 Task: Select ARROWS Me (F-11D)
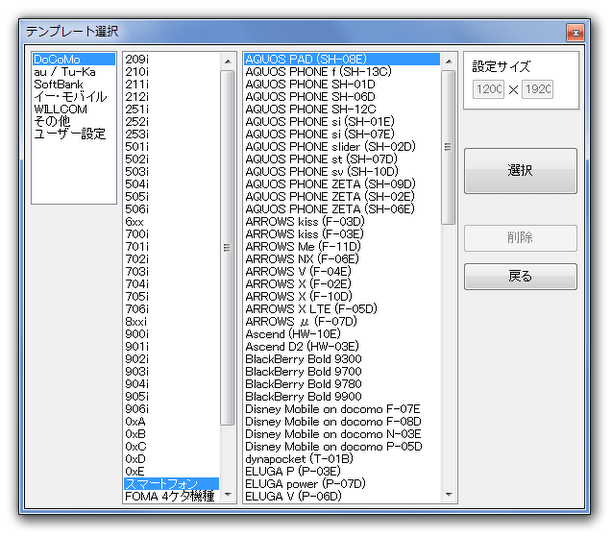click(x=342, y=247)
